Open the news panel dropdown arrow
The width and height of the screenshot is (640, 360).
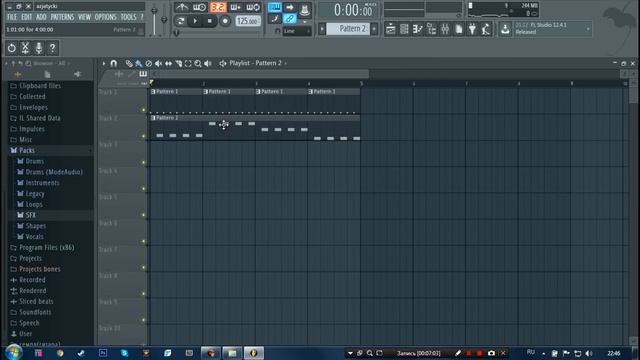(x=588, y=29)
